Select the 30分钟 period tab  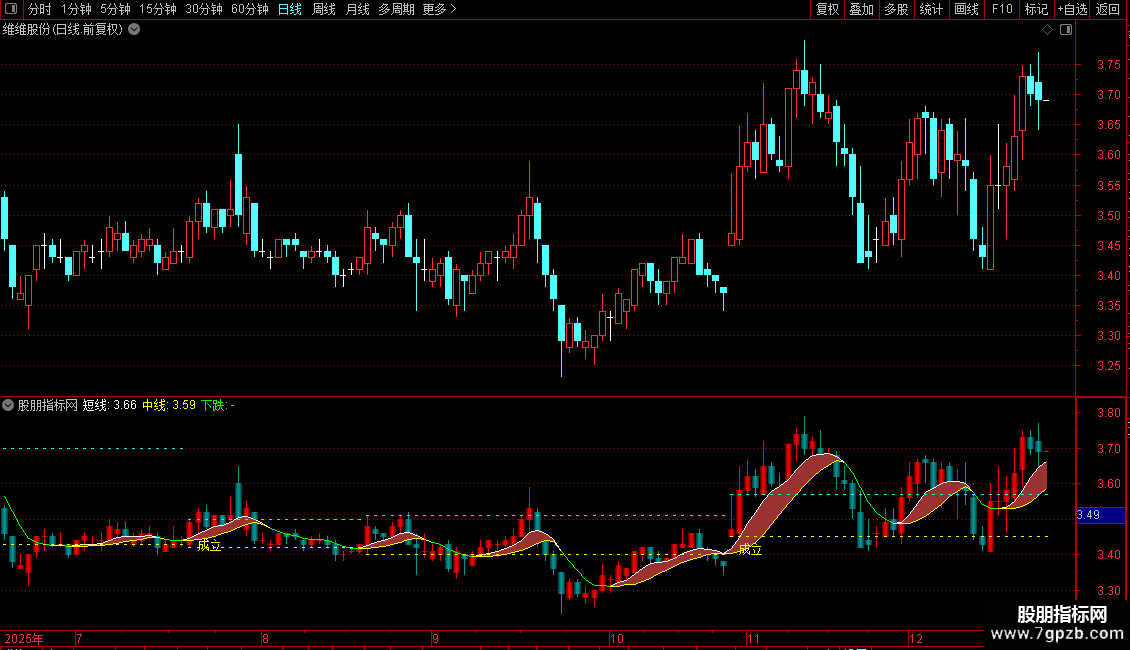(204, 9)
